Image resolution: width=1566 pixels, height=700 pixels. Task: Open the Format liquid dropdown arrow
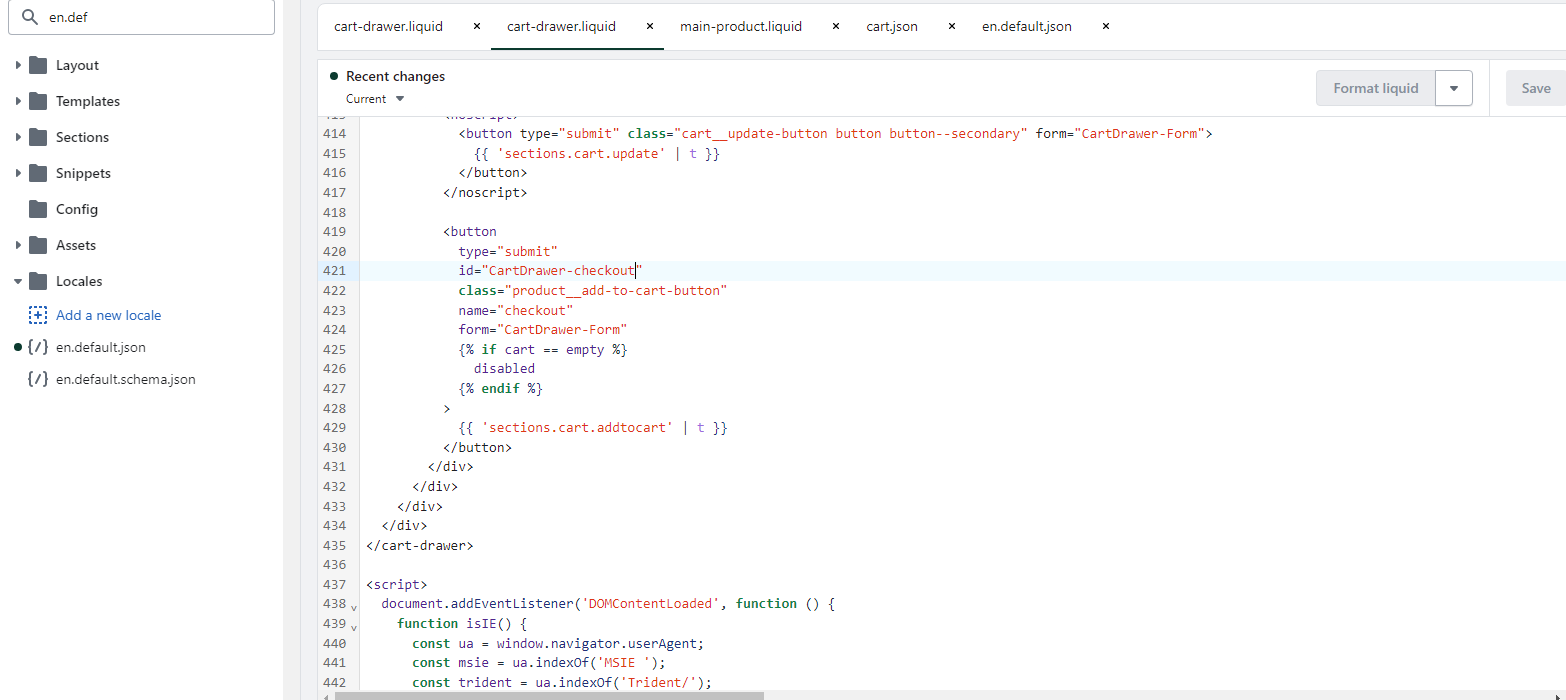[x=1454, y=88]
